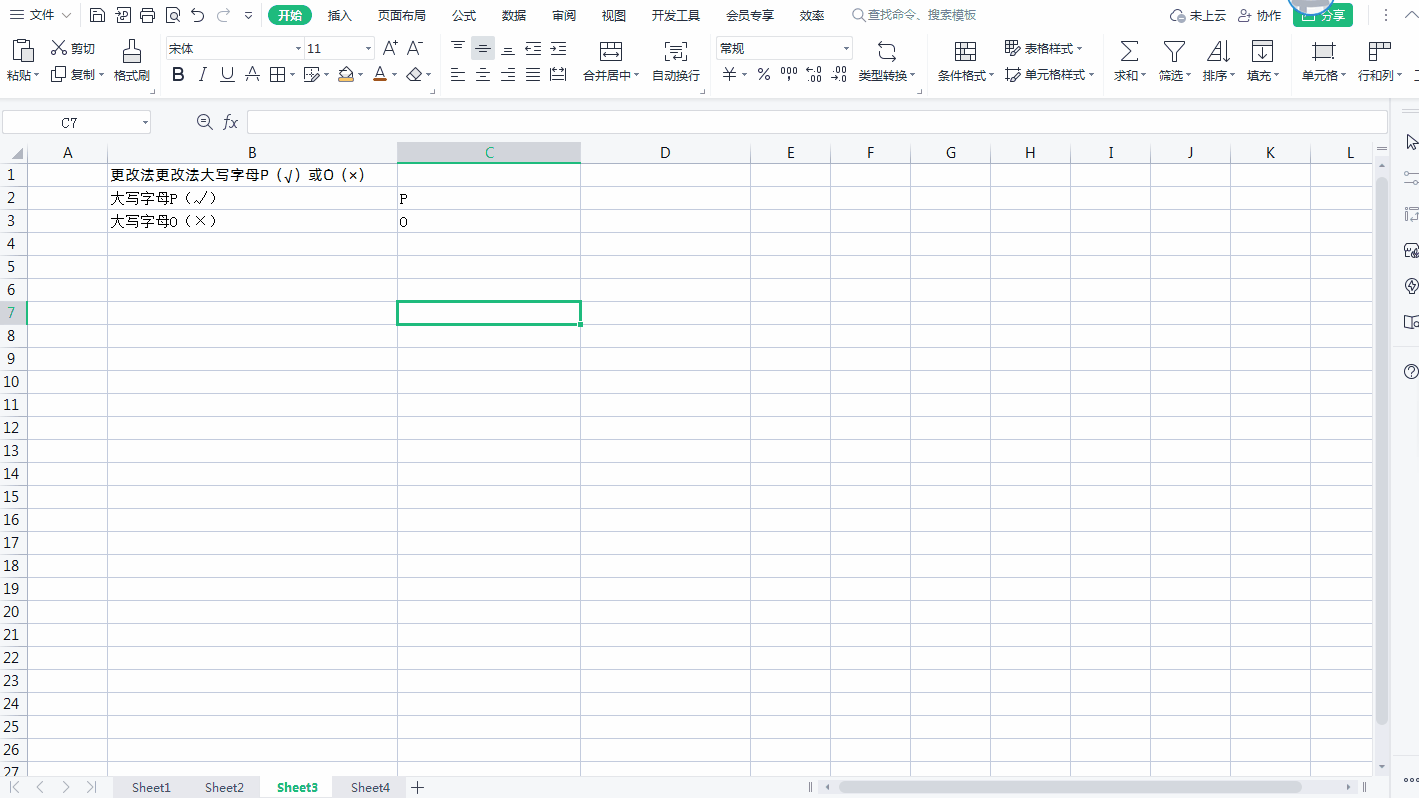This screenshot has width=1419, height=798.
Task: Toggle Bold formatting
Action: pos(178,74)
